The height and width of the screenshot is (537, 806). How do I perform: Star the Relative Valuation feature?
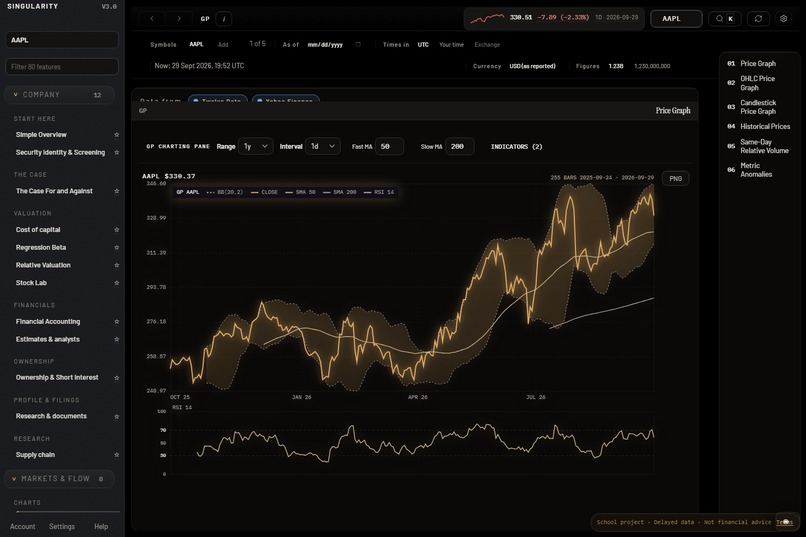[x=117, y=265]
